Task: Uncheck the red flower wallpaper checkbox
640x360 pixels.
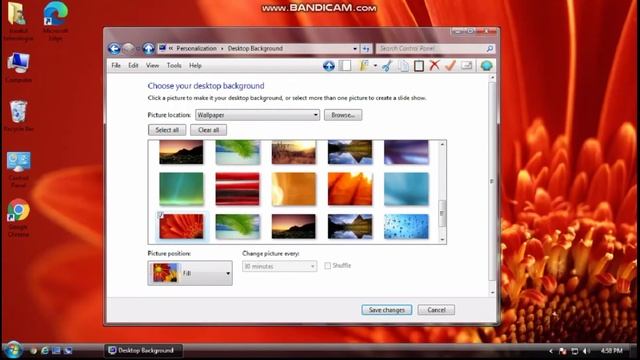Action: (160, 215)
